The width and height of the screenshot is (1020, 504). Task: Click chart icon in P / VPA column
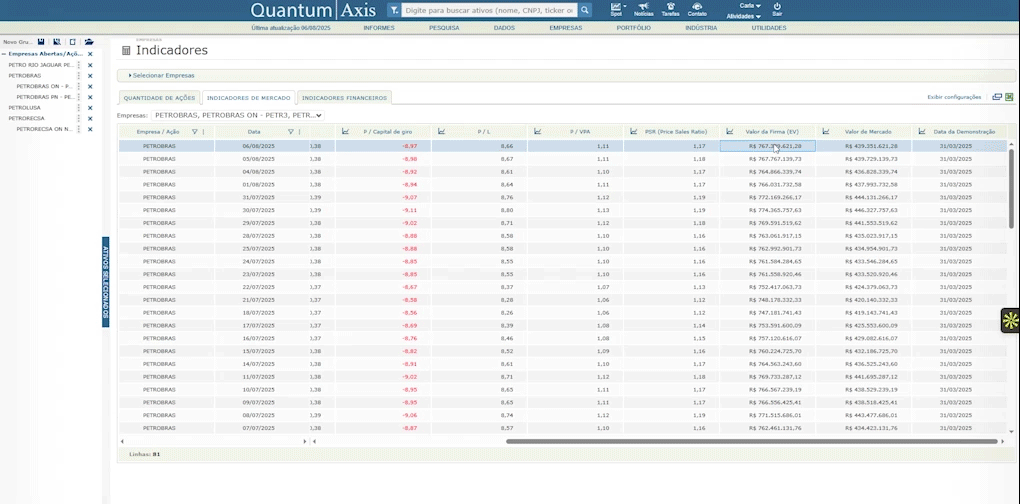point(538,131)
